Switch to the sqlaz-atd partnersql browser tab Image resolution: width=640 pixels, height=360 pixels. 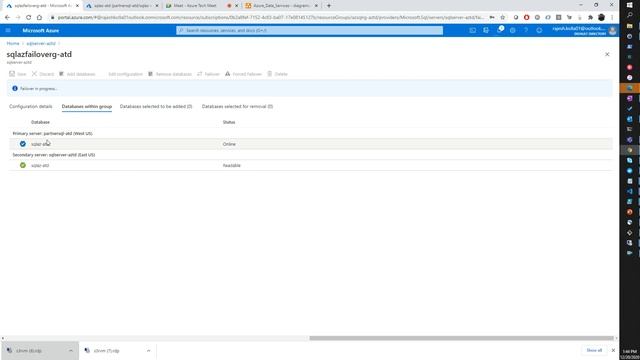[x=122, y=6]
